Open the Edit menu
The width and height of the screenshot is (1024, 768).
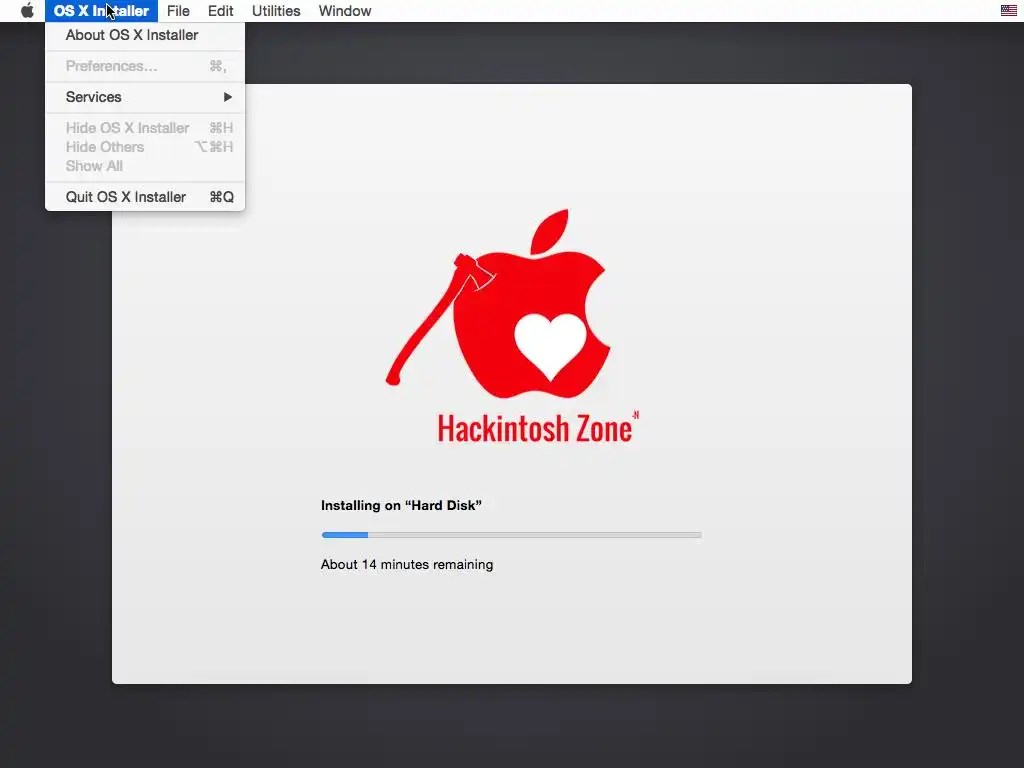(x=221, y=11)
